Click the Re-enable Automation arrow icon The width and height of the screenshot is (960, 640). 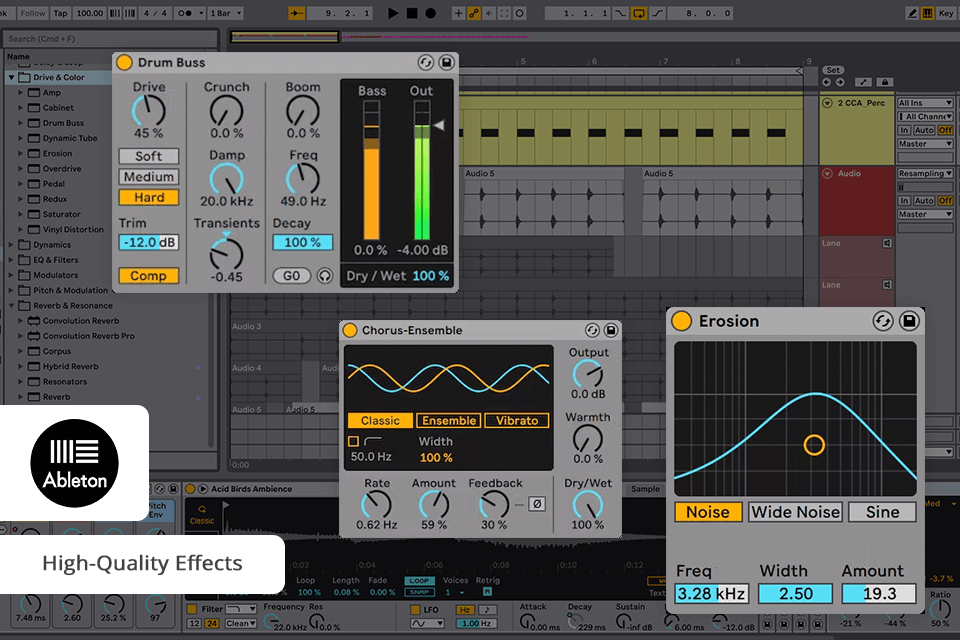click(489, 13)
